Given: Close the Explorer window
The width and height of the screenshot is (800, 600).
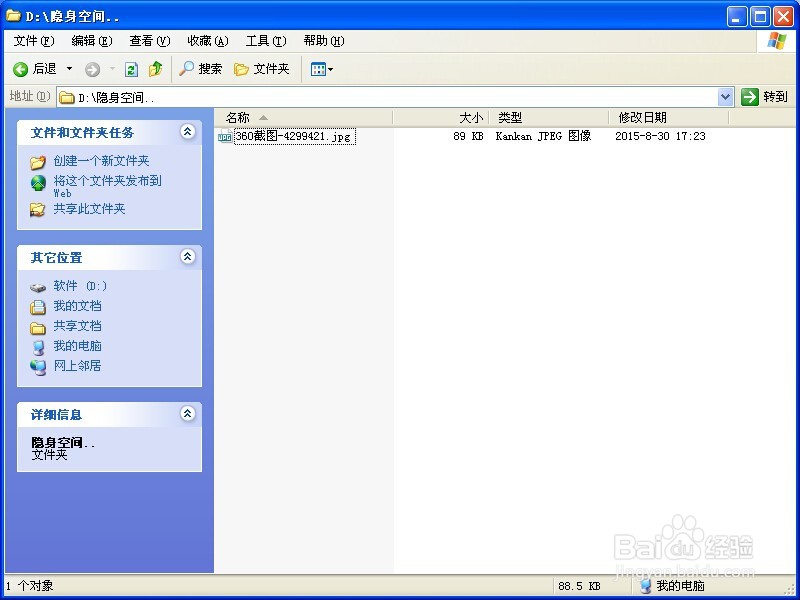Looking at the screenshot, I should click(783, 17).
